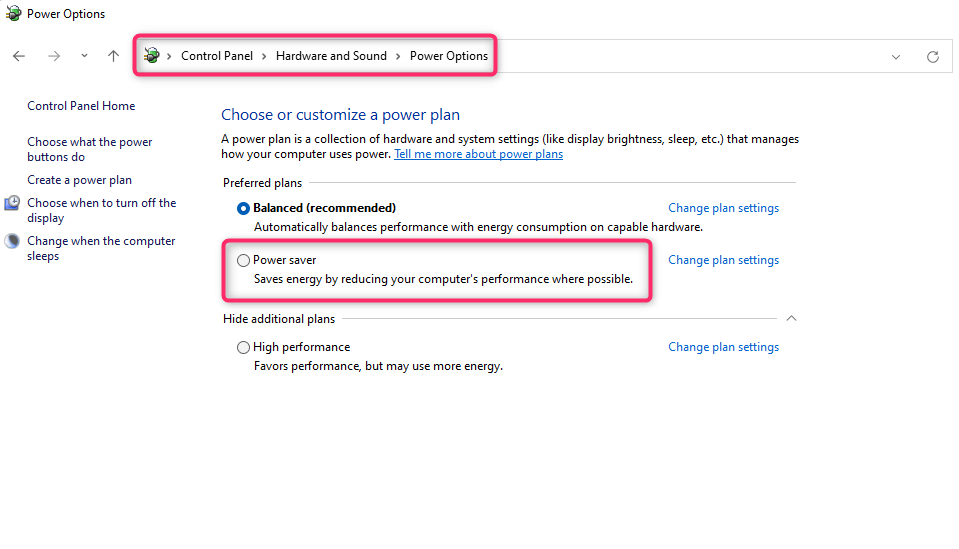Open the recent locations dropdown arrow
The image size is (959, 549).
(84, 56)
